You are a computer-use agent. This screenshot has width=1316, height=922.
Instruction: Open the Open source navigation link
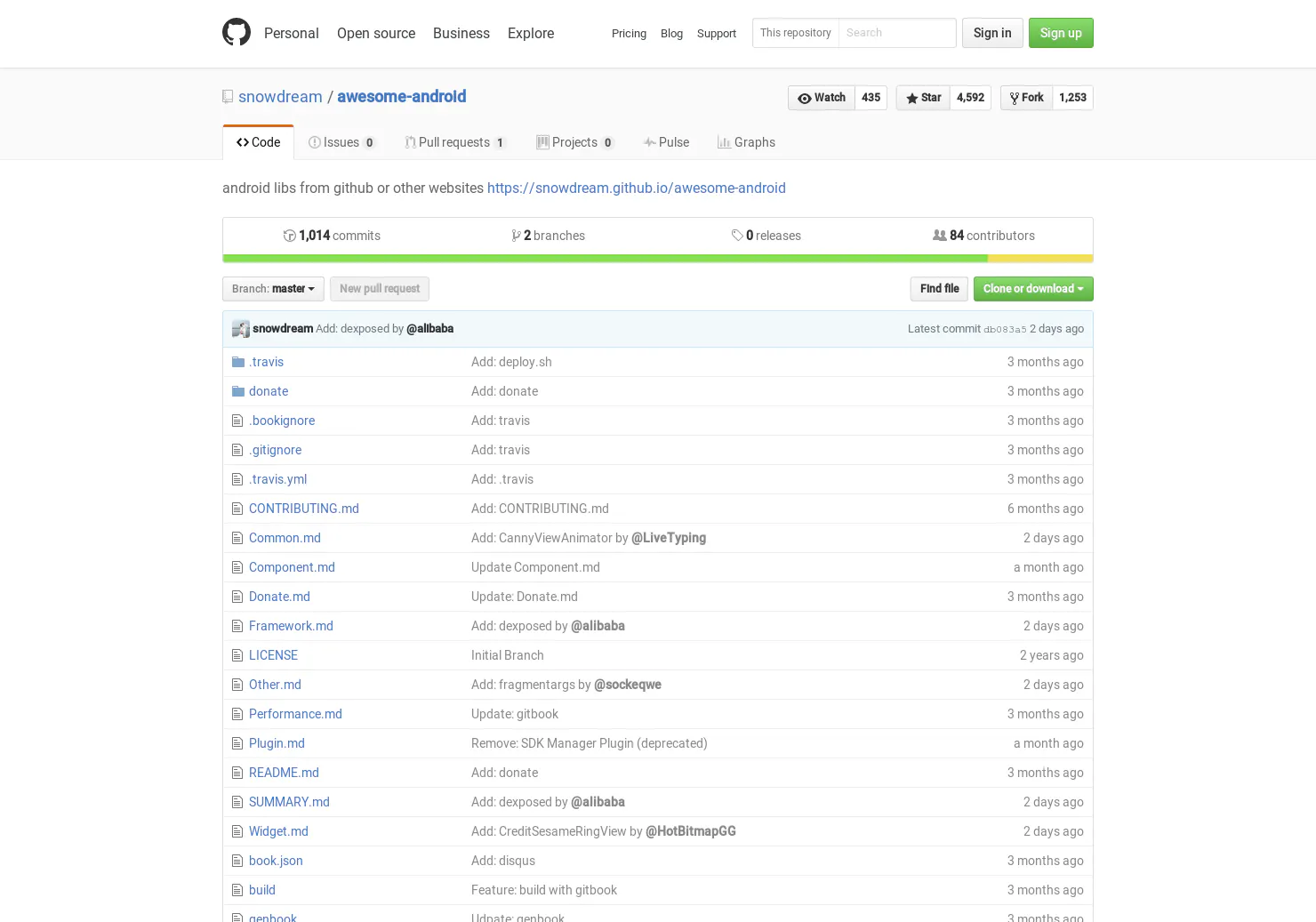(x=376, y=33)
